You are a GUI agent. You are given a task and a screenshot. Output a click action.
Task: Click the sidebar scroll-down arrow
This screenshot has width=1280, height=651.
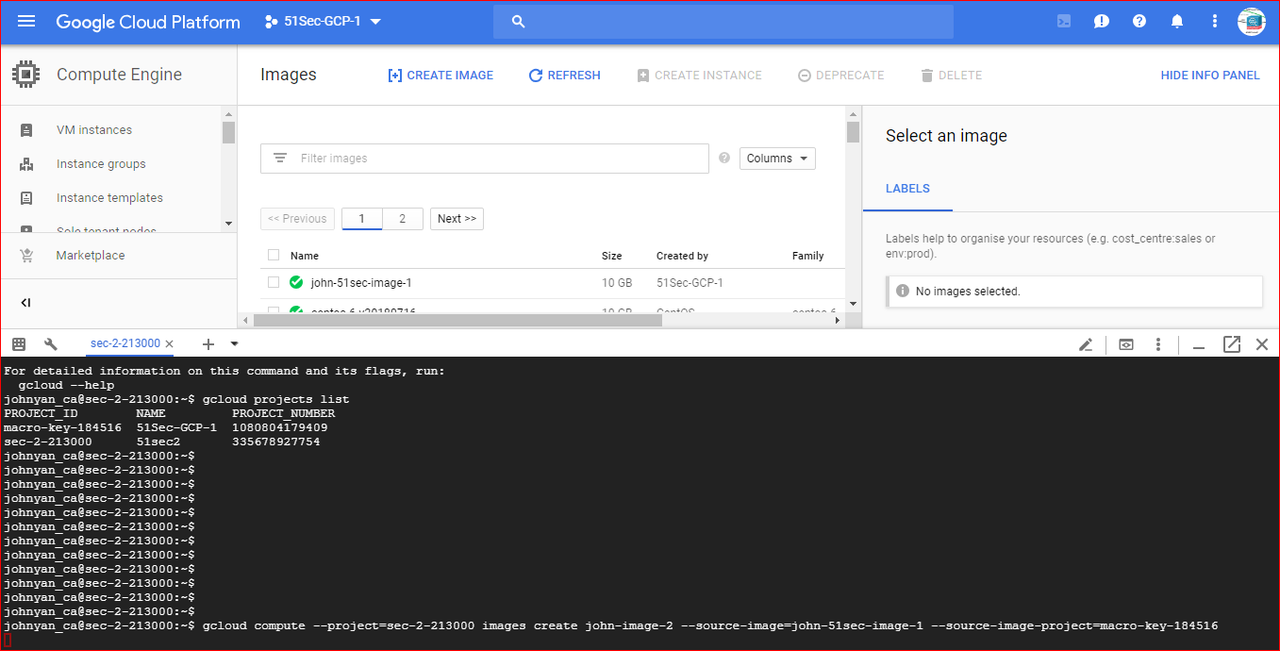(228, 223)
